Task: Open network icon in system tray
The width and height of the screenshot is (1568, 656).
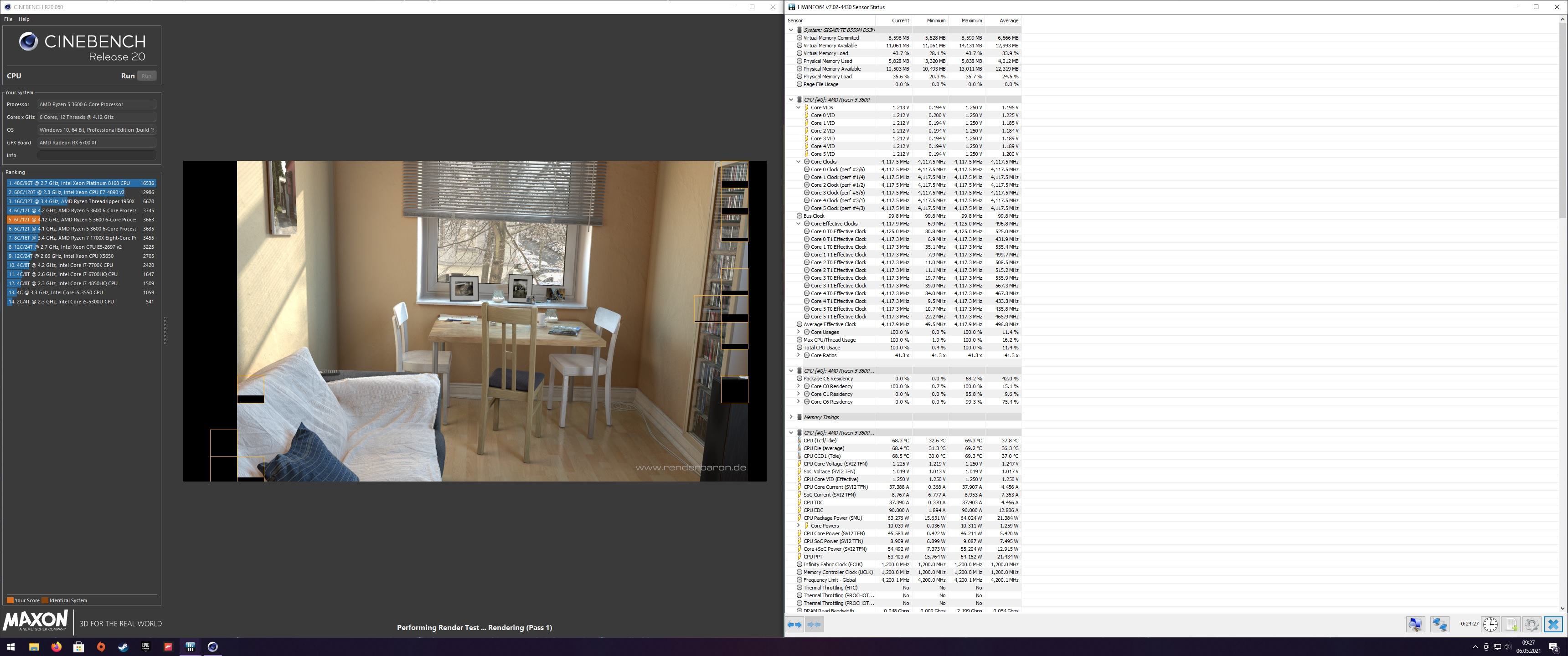Action: click(1497, 647)
